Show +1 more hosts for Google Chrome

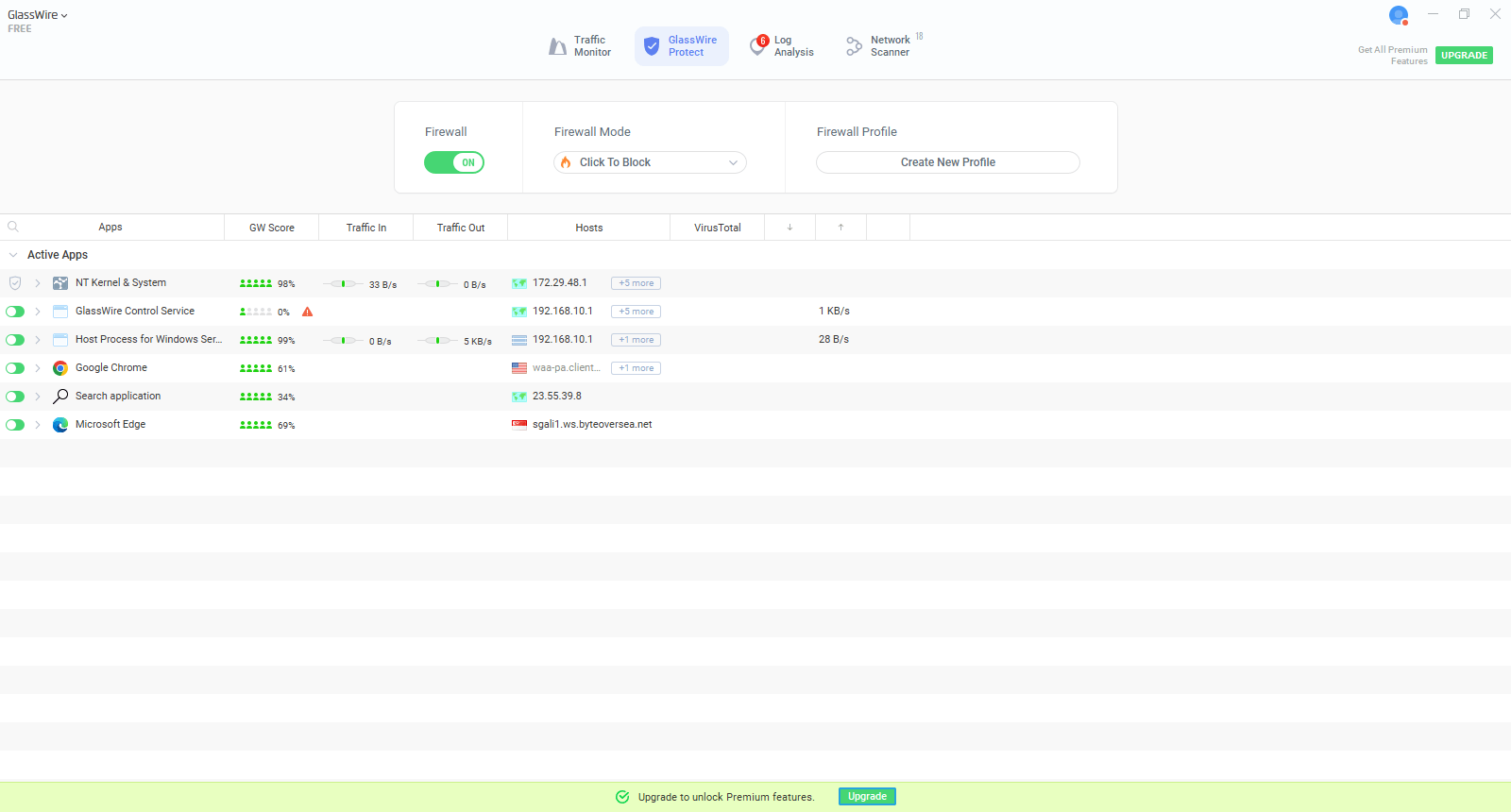click(x=636, y=368)
